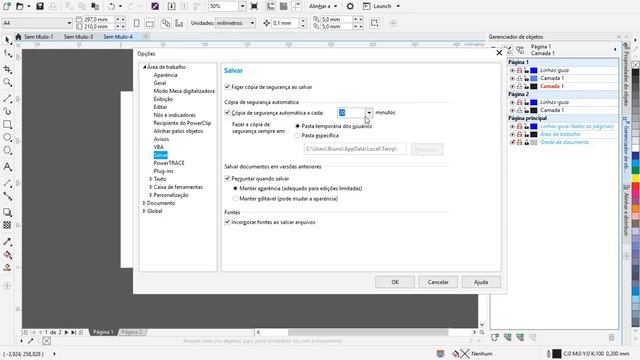Open the backup minutes dropdown arrow
Screen dimensions: 640x360
(369, 113)
